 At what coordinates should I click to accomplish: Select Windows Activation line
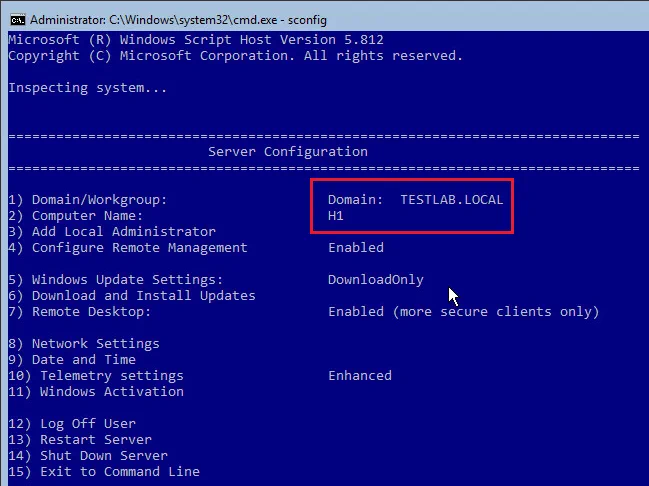pos(96,392)
